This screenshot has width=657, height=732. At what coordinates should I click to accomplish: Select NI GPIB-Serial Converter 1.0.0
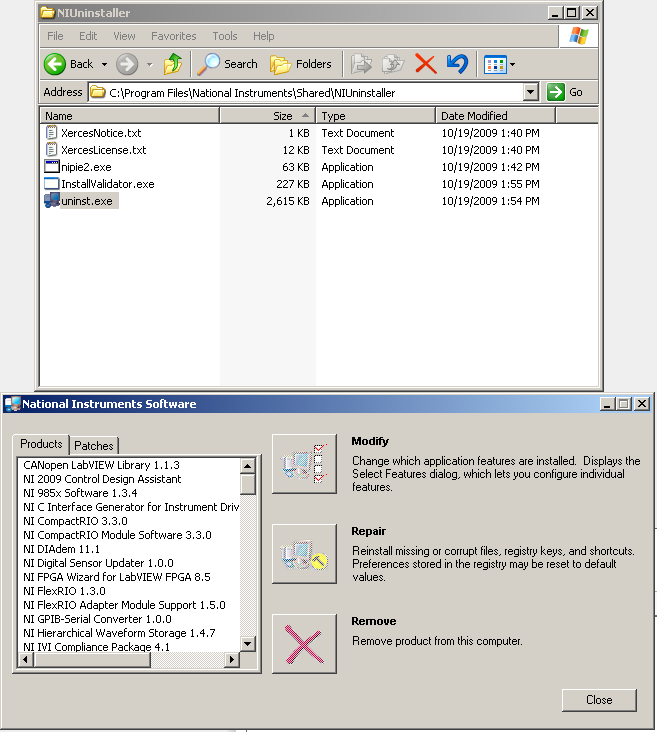pos(97,619)
